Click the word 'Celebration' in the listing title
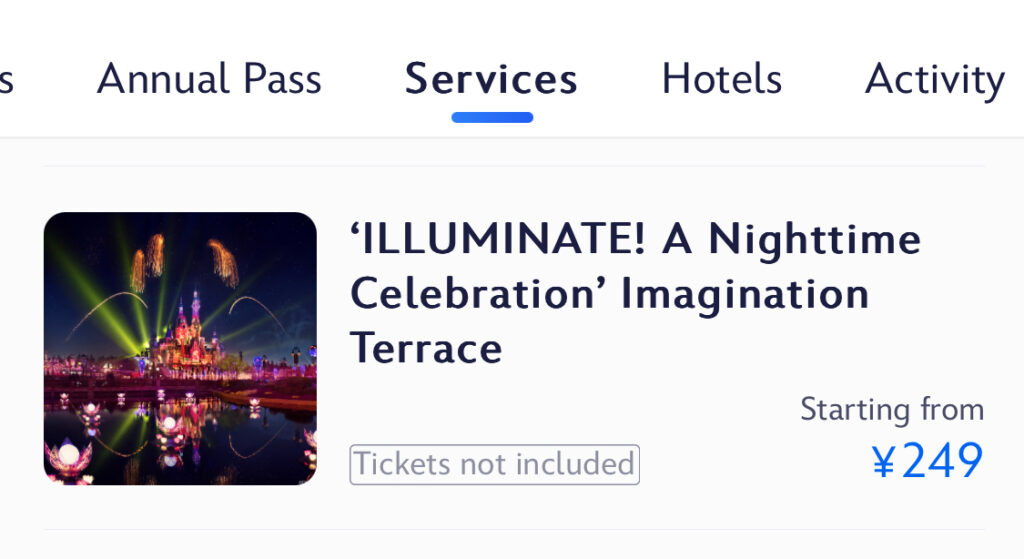 click(473, 293)
